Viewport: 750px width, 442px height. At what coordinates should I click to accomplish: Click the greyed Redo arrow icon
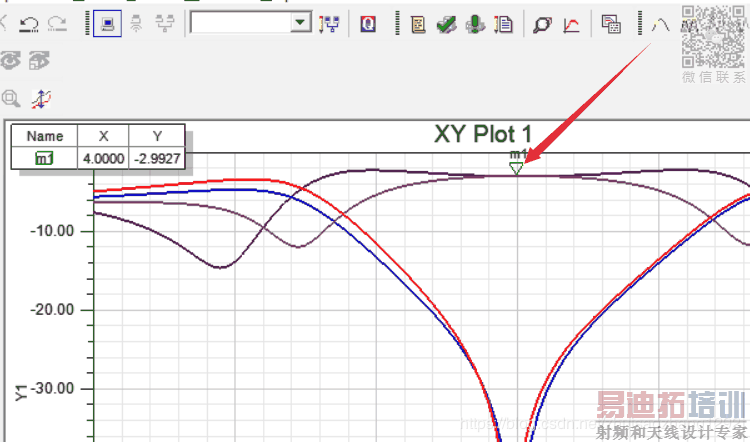coord(57,23)
